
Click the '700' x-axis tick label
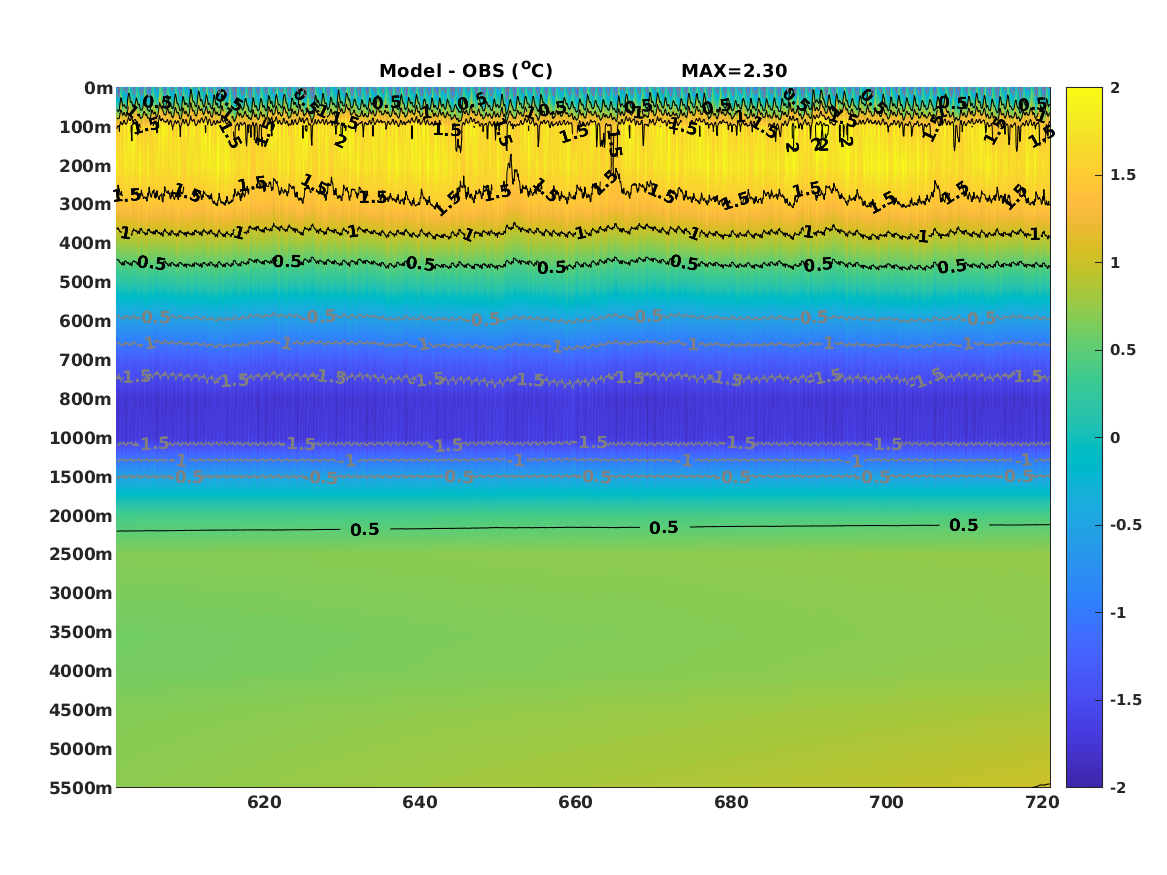click(x=886, y=802)
